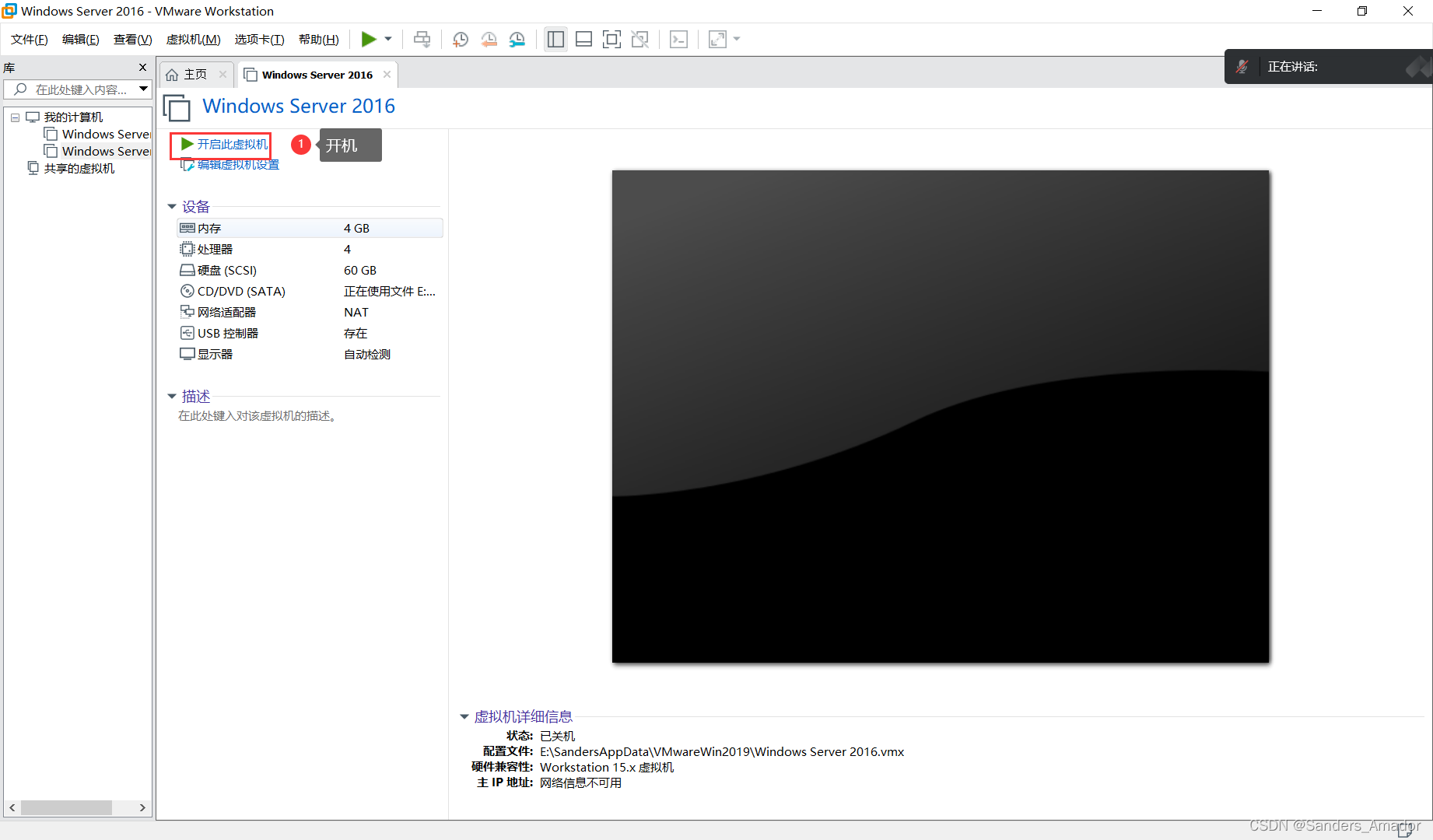1433x840 pixels.
Task: Close the library panel
Action: click(142, 68)
